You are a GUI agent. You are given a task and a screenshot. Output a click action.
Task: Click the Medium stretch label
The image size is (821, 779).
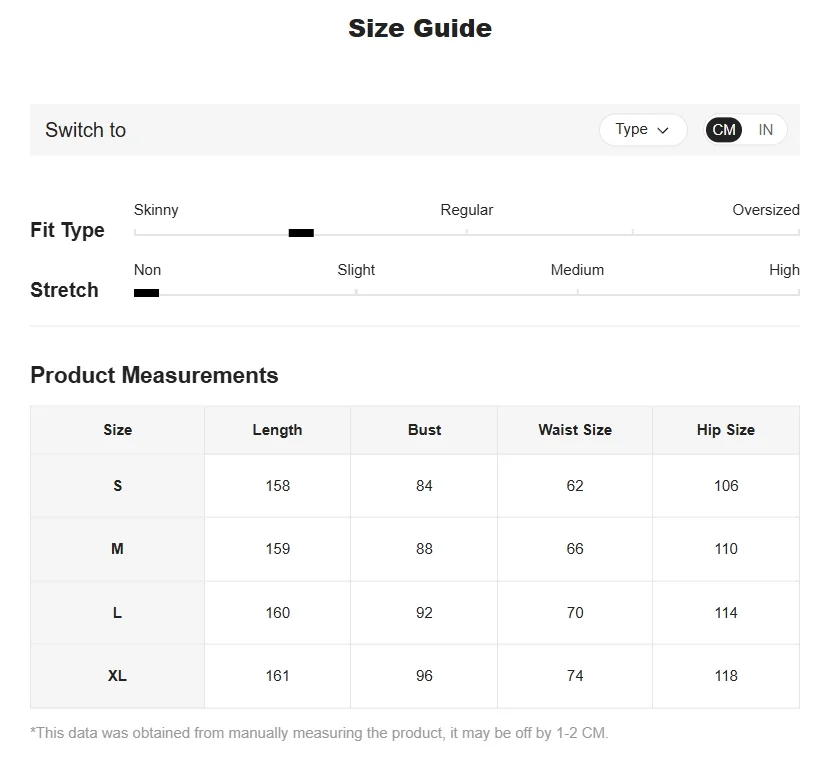point(577,270)
